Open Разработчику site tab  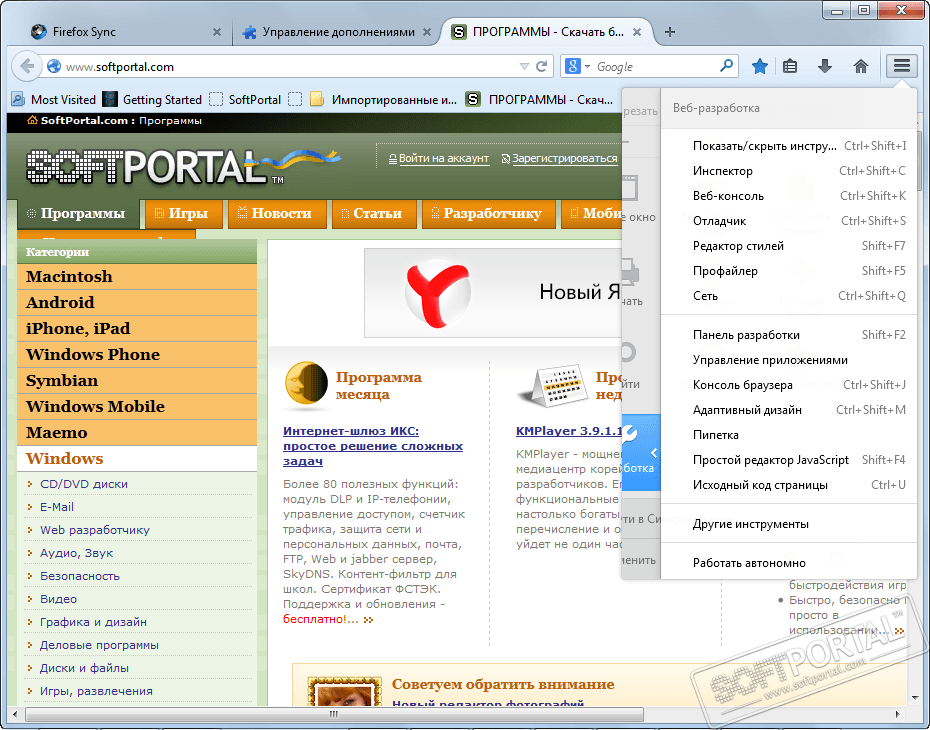tap(489, 213)
